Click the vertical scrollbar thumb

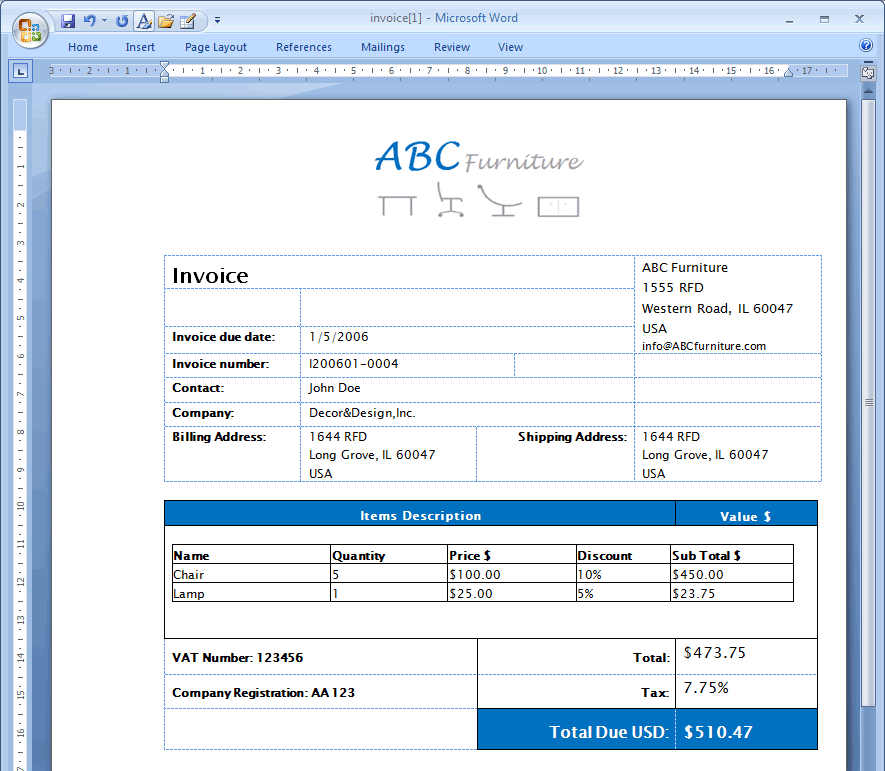[868, 402]
